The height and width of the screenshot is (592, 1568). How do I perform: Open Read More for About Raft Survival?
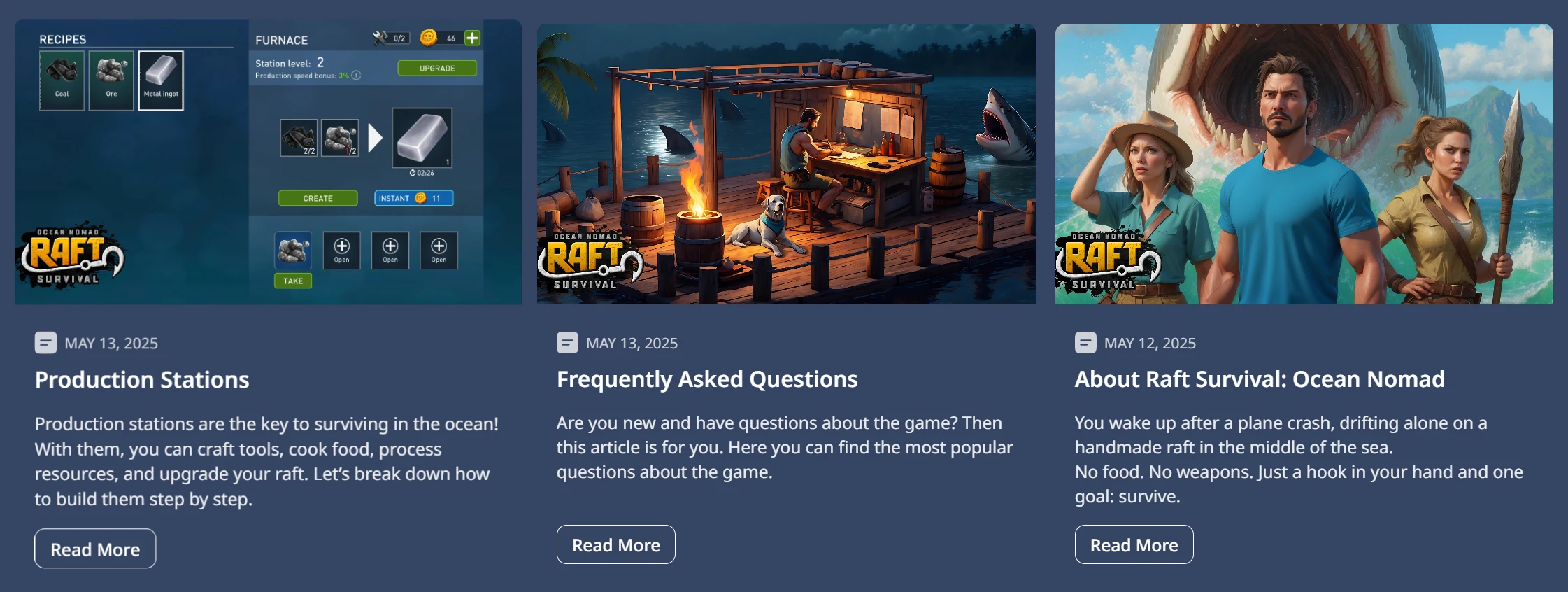tap(1134, 544)
